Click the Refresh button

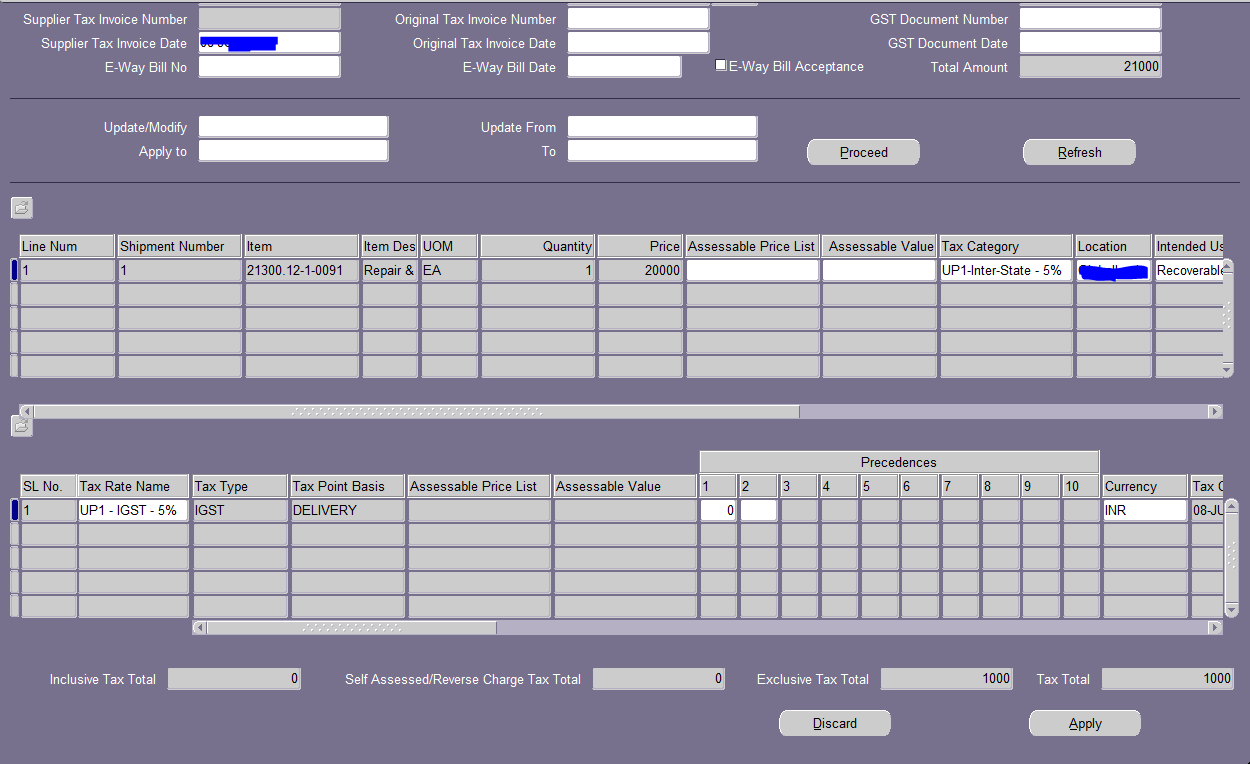(x=1079, y=152)
